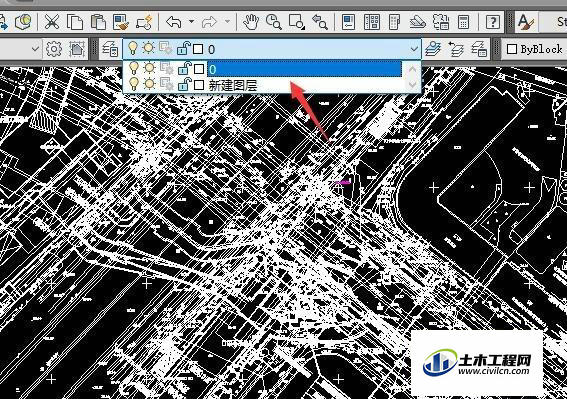
Task: Click the layer list scroll up arrow
Action: click(413, 69)
